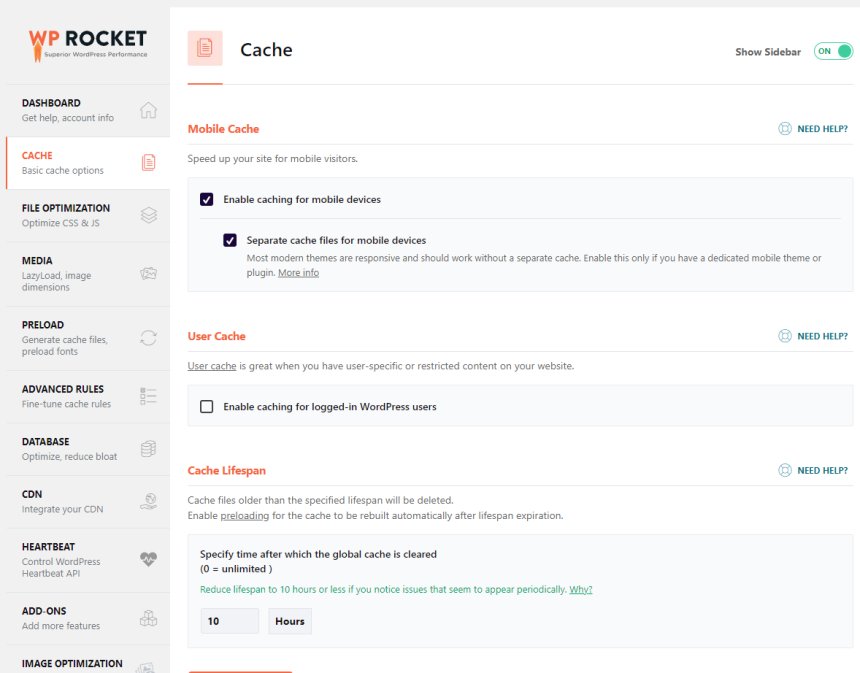Open the Hours lifespan unit selector
The width and height of the screenshot is (860, 673).
click(290, 621)
